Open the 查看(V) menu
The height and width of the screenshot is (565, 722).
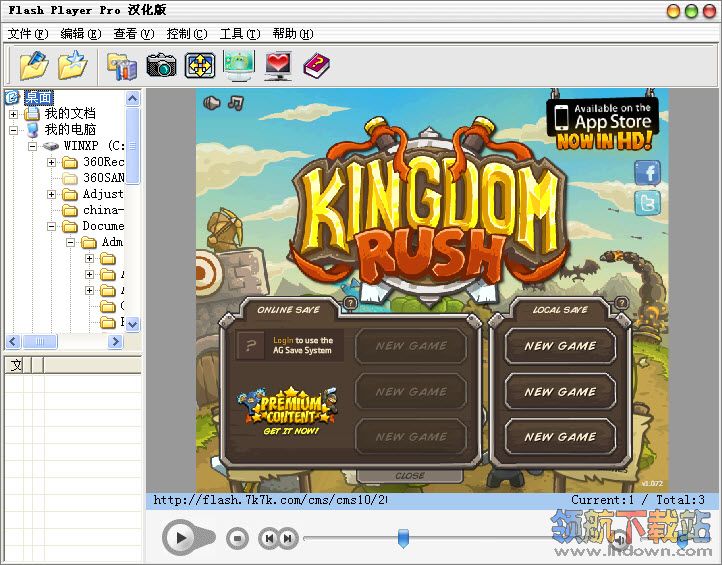pyautogui.click(x=134, y=34)
